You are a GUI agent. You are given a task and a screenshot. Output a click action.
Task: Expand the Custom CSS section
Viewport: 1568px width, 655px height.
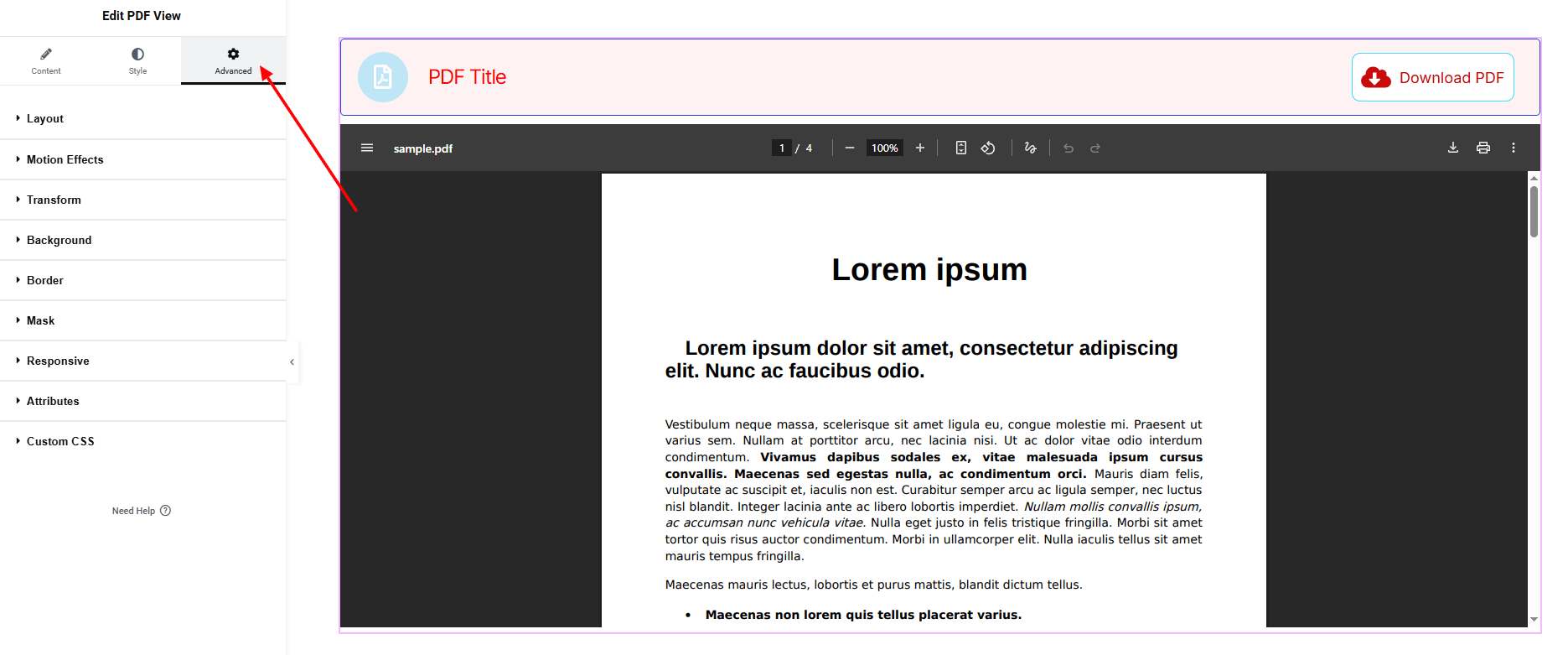pos(60,441)
